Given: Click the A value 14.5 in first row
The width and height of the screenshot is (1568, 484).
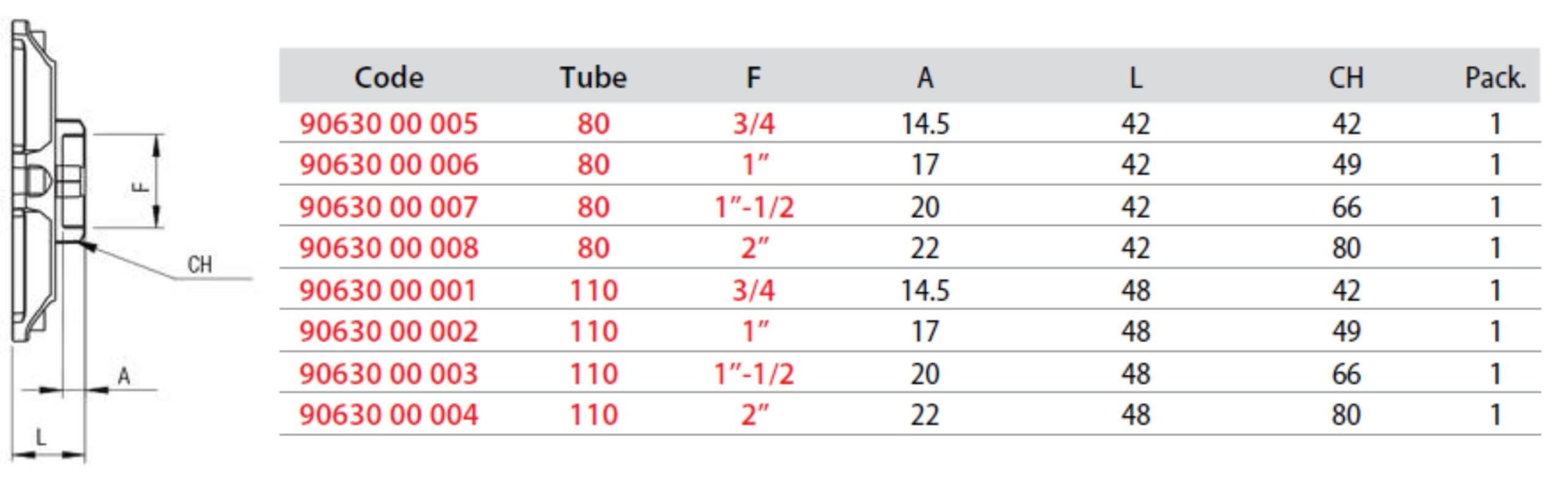Looking at the screenshot, I should tap(925, 124).
